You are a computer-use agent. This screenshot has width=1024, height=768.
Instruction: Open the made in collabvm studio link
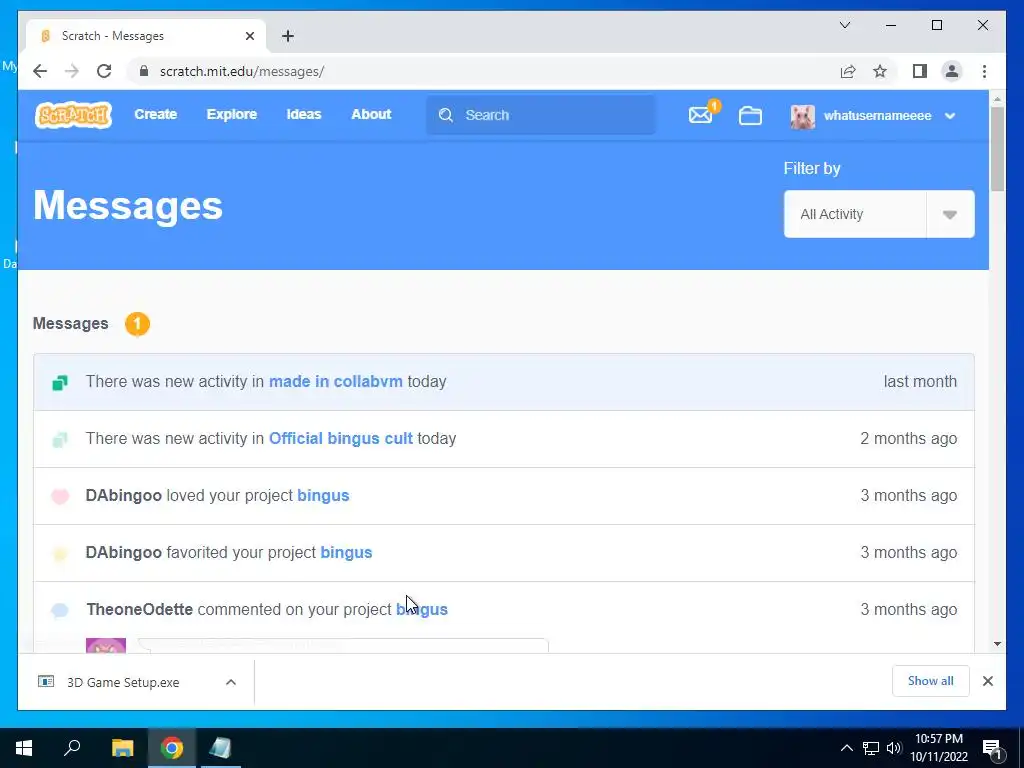(336, 381)
